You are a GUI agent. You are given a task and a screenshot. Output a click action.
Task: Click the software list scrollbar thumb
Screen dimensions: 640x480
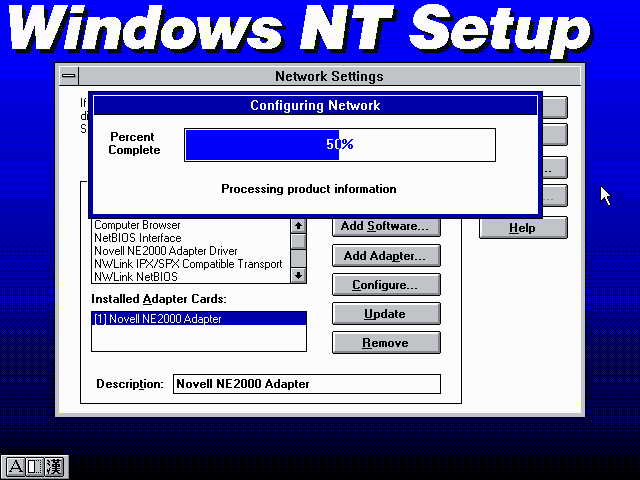coord(298,241)
